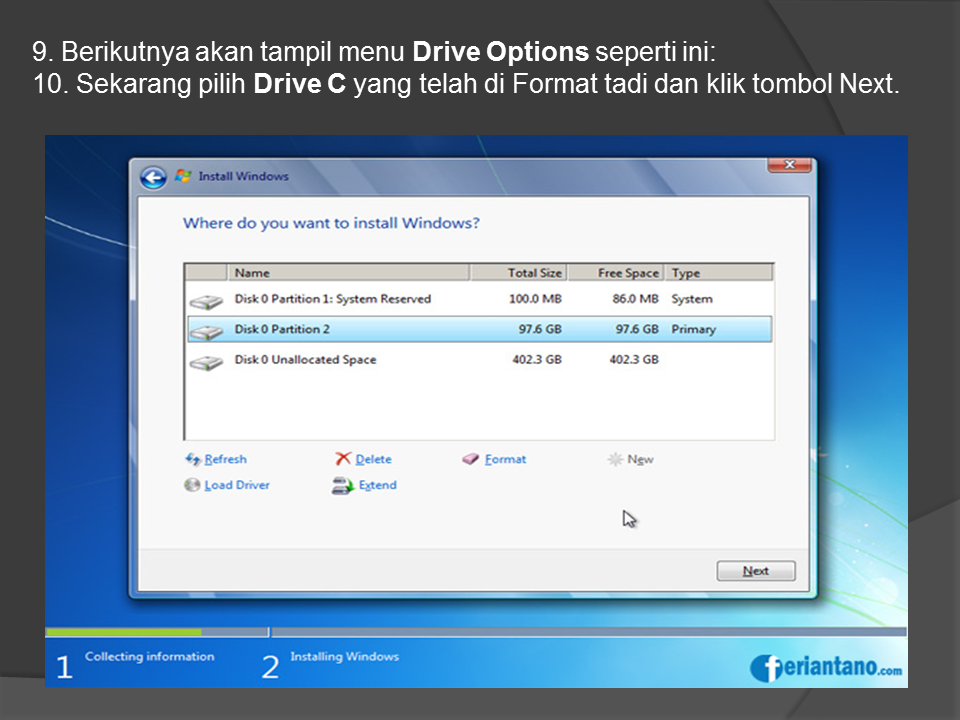Select Disk 0 Unallocated Space row
The image size is (960, 720).
tap(479, 359)
